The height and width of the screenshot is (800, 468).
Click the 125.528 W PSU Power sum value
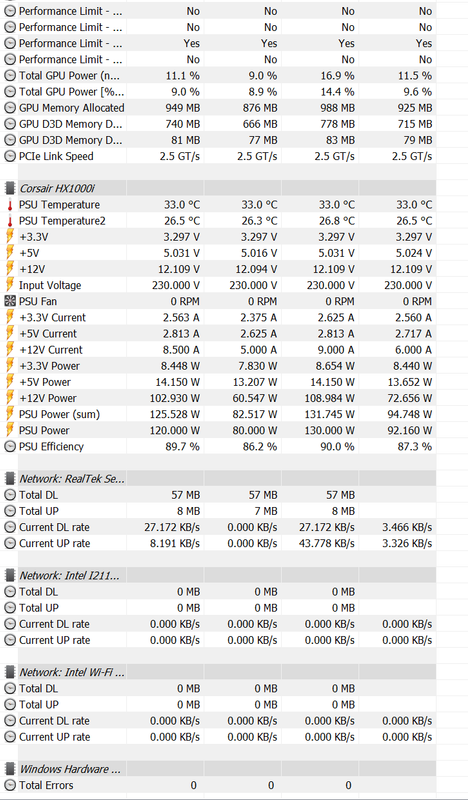click(x=175, y=414)
